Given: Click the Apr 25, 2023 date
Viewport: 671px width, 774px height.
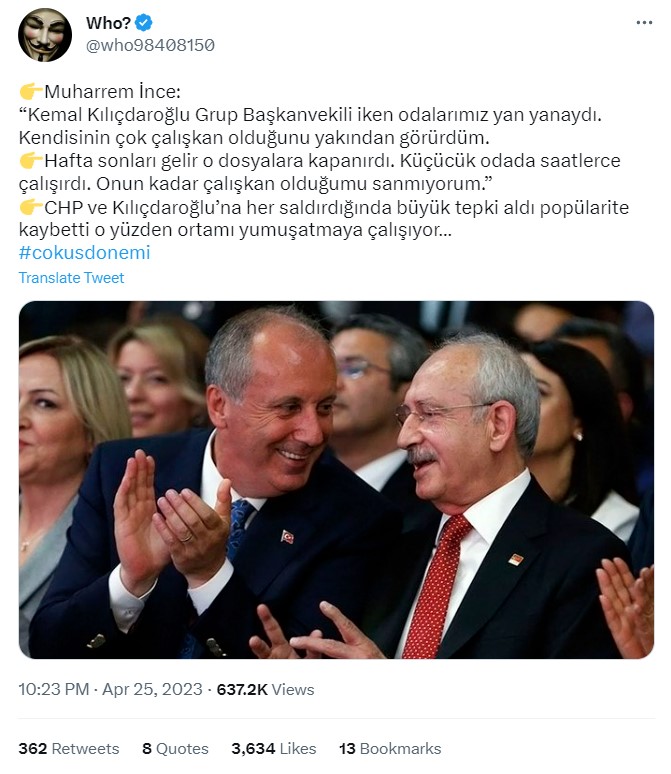Looking at the screenshot, I should point(152,689).
